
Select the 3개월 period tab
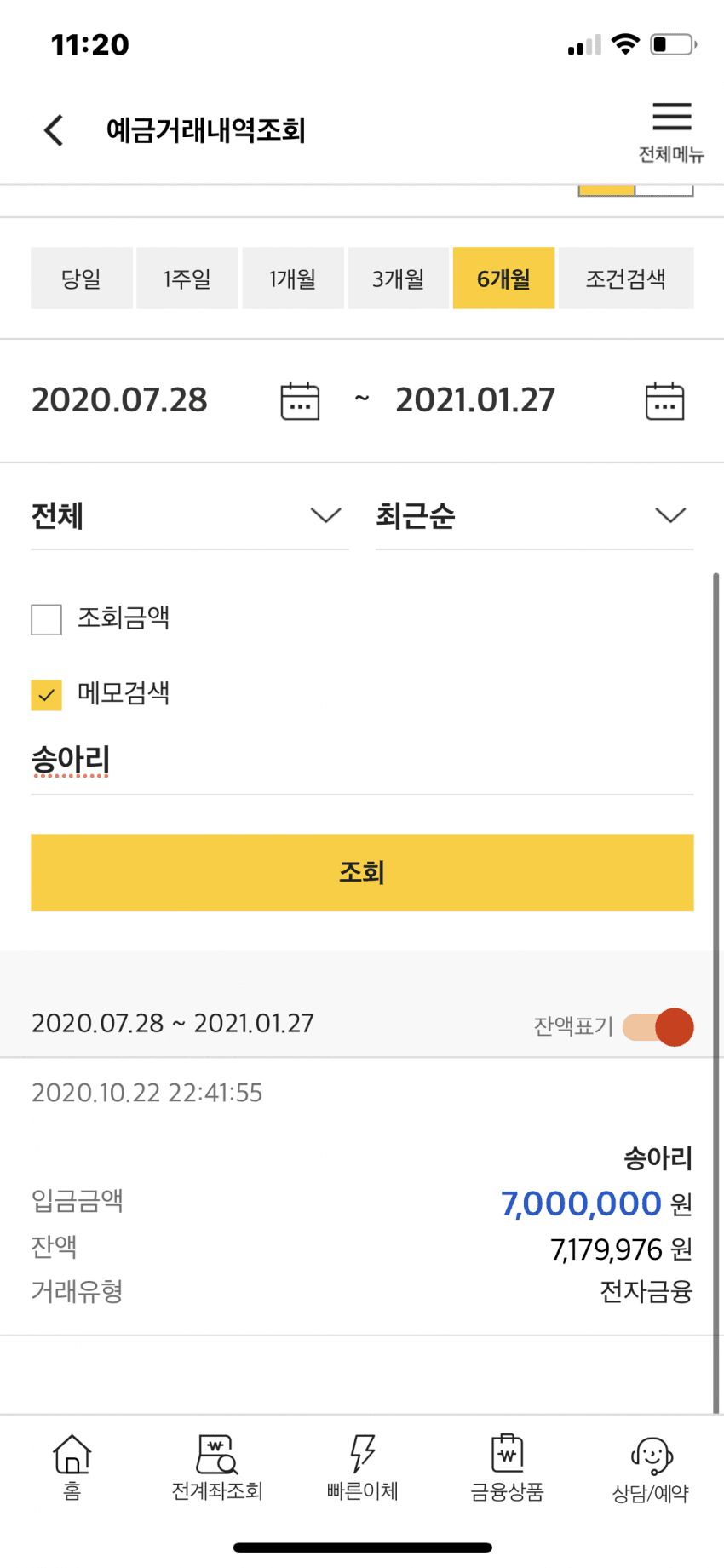[398, 279]
